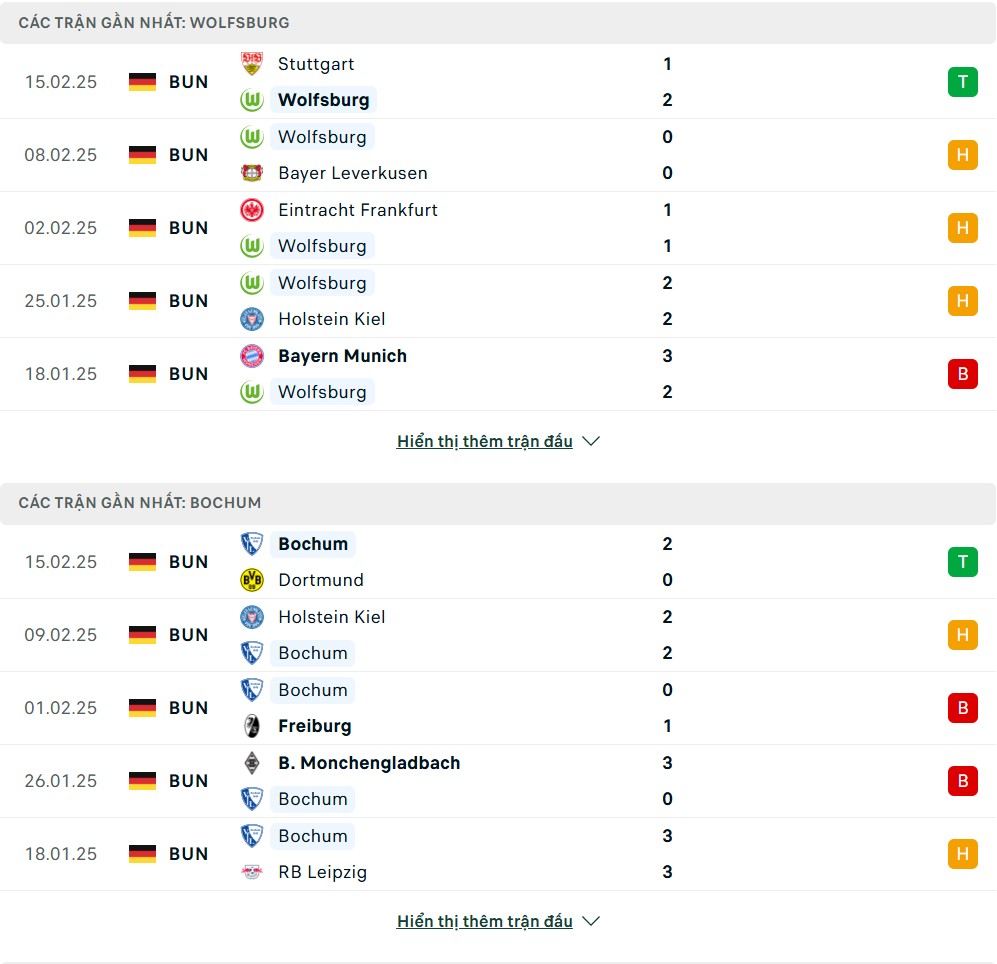
Task: Click the Bayern Munich club crest
Action: 252,356
